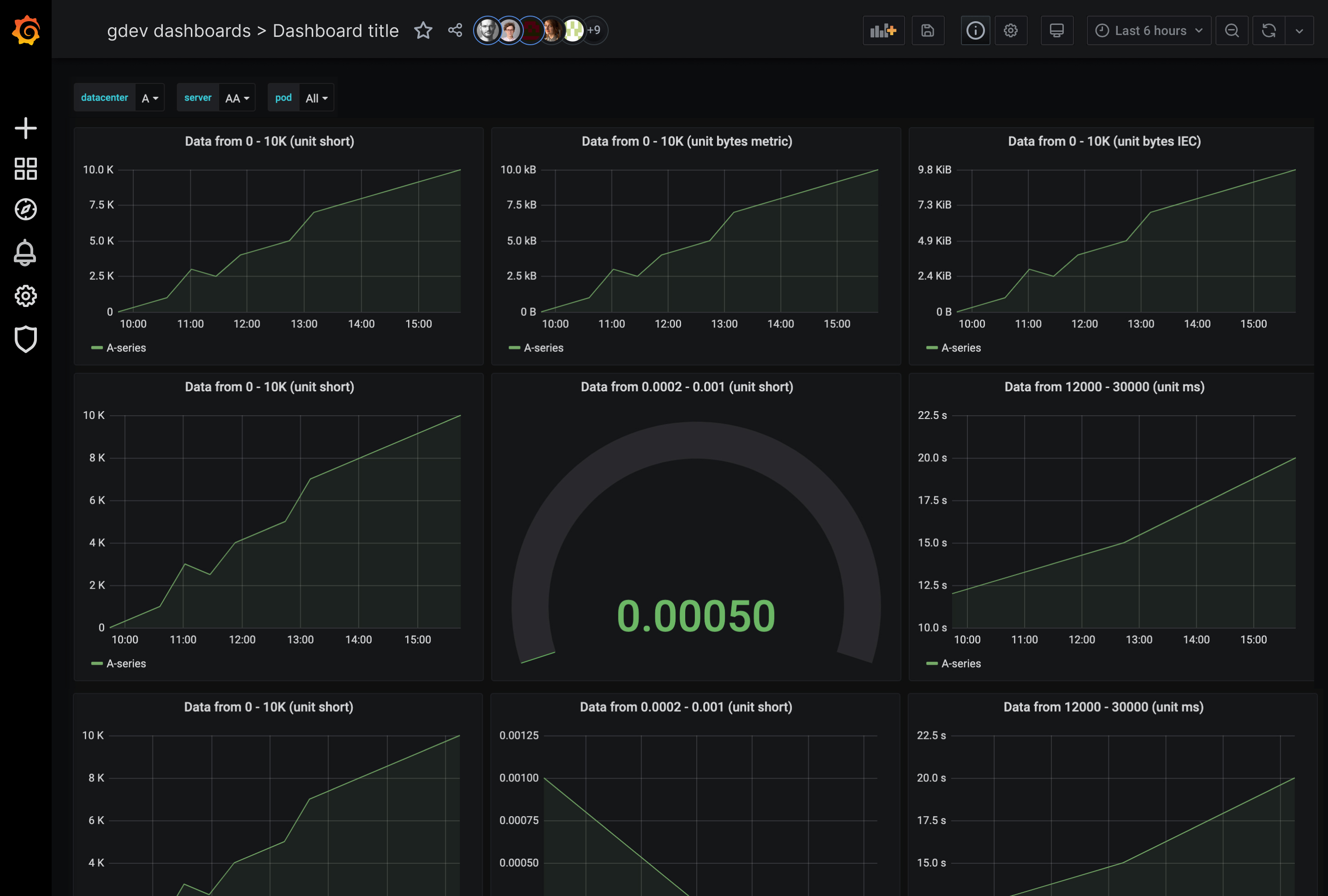The image size is (1328, 896).
Task: Open Explore using the compass icon
Action: point(25,210)
